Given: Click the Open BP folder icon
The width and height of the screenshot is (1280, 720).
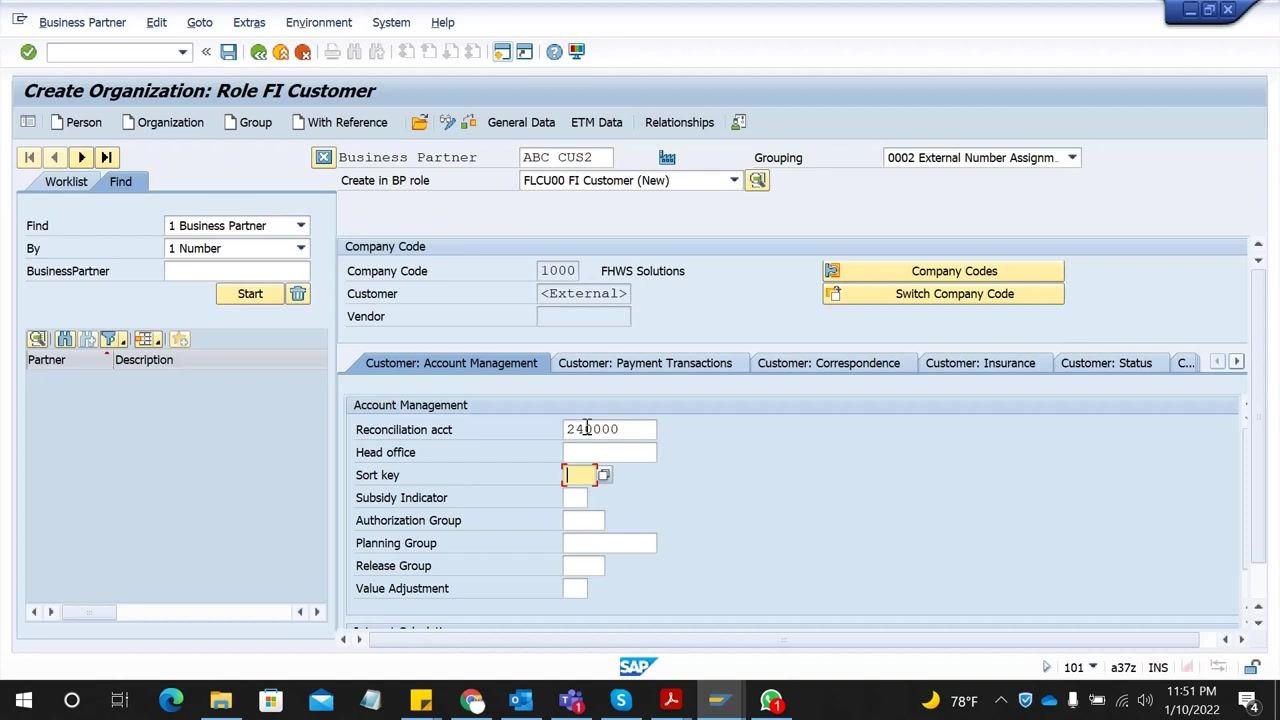Looking at the screenshot, I should click(x=420, y=122).
